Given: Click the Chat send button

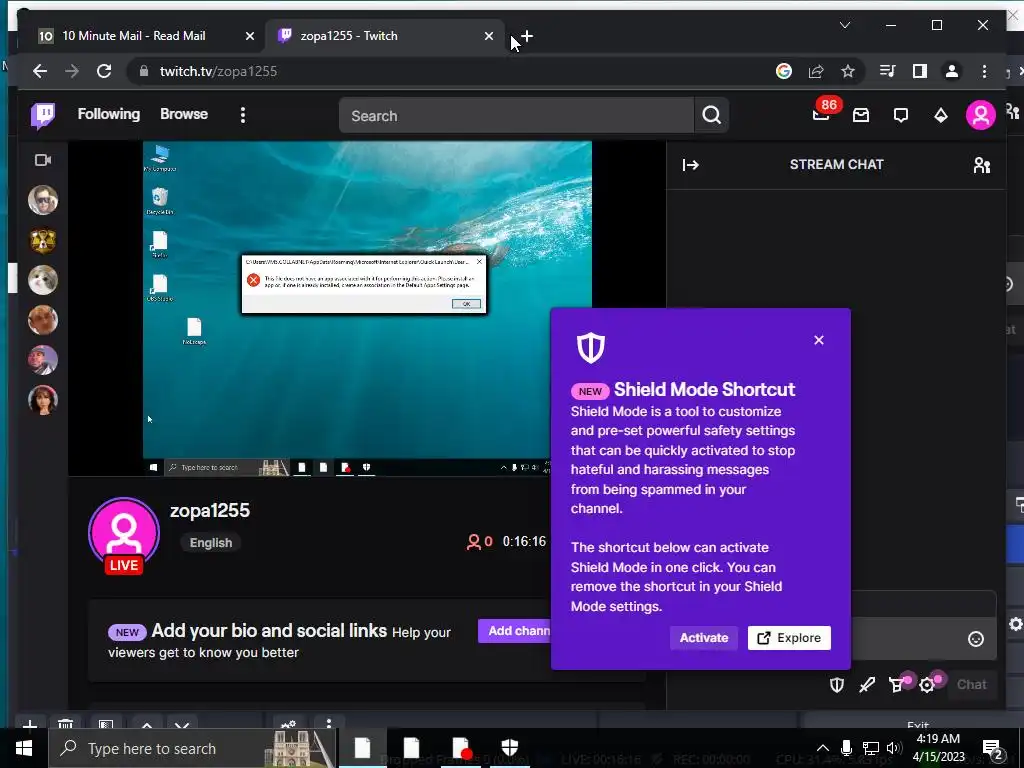Looking at the screenshot, I should click(971, 684).
